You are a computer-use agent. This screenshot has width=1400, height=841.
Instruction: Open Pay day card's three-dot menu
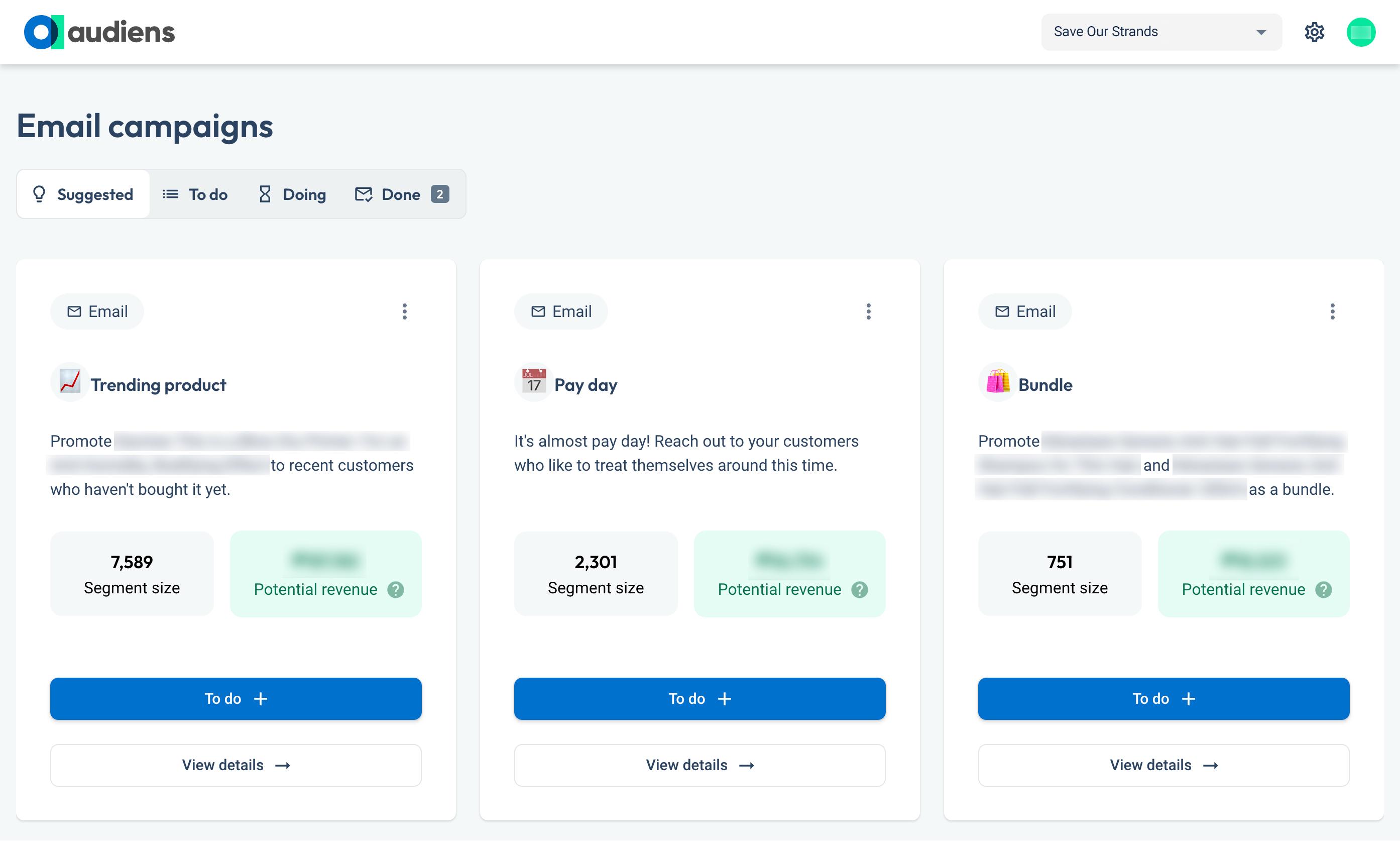pyautogui.click(x=868, y=311)
